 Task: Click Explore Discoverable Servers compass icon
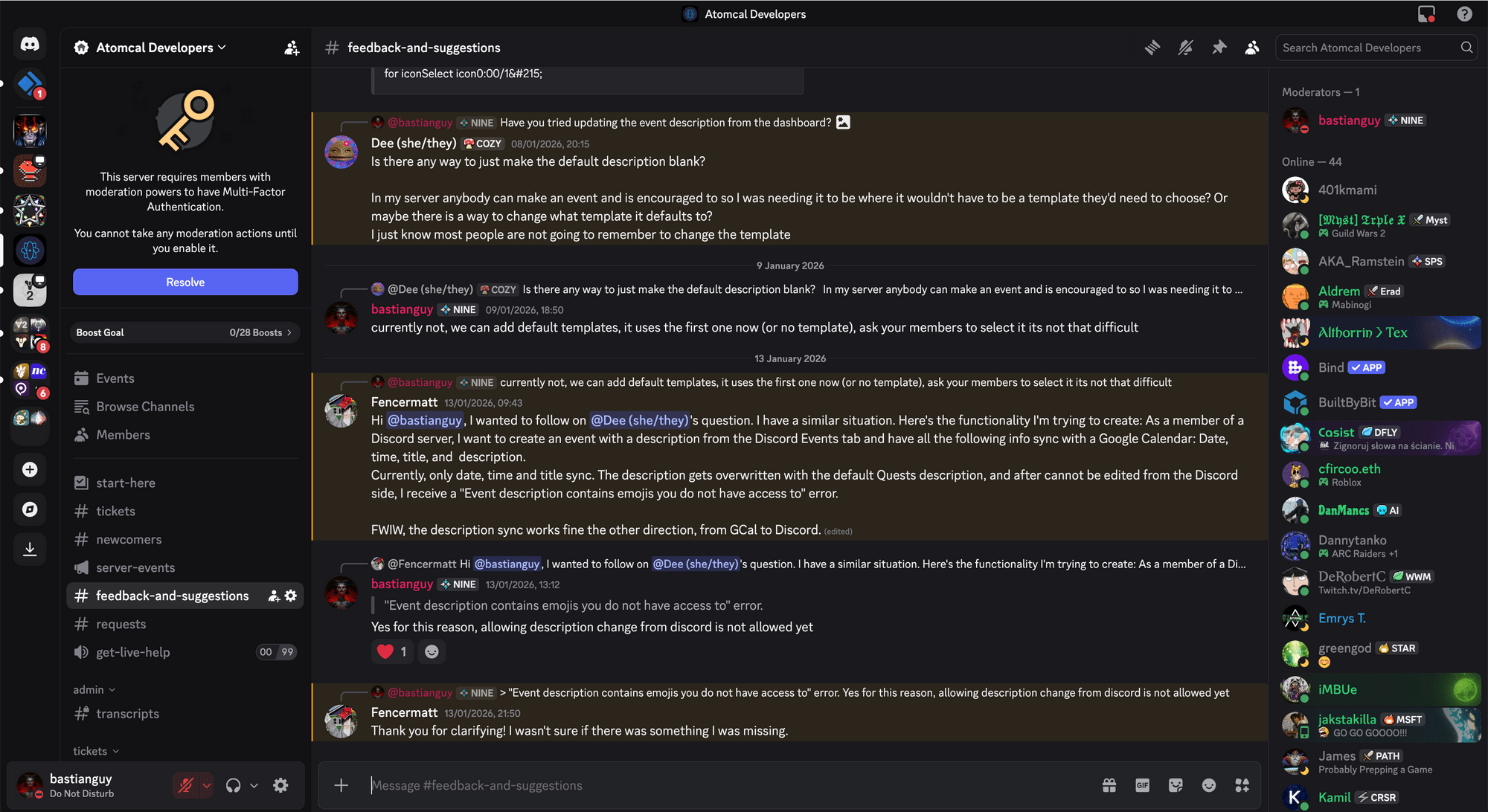30,509
